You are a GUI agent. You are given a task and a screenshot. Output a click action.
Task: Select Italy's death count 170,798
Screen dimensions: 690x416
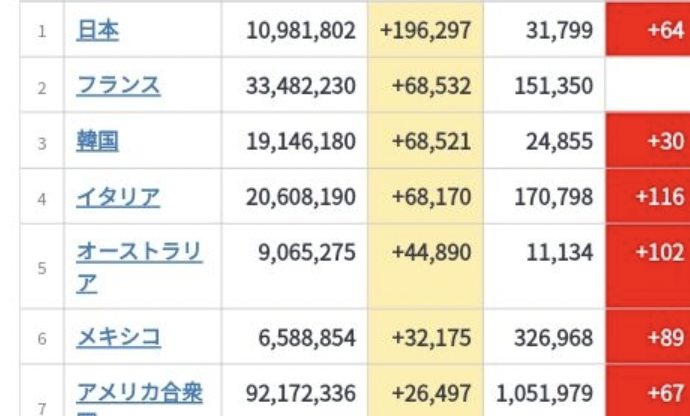(554, 197)
